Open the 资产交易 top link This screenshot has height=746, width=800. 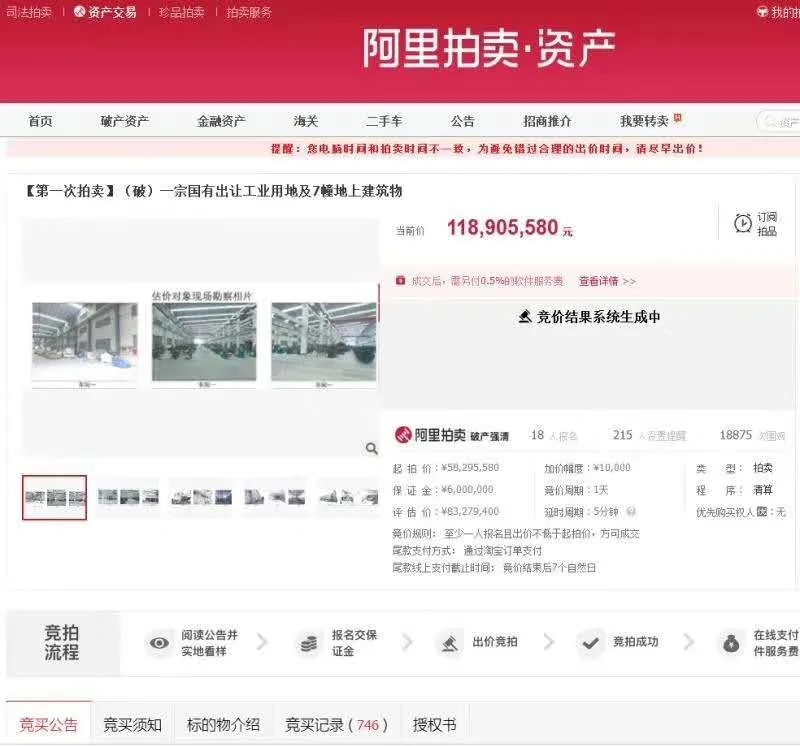[x=112, y=12]
